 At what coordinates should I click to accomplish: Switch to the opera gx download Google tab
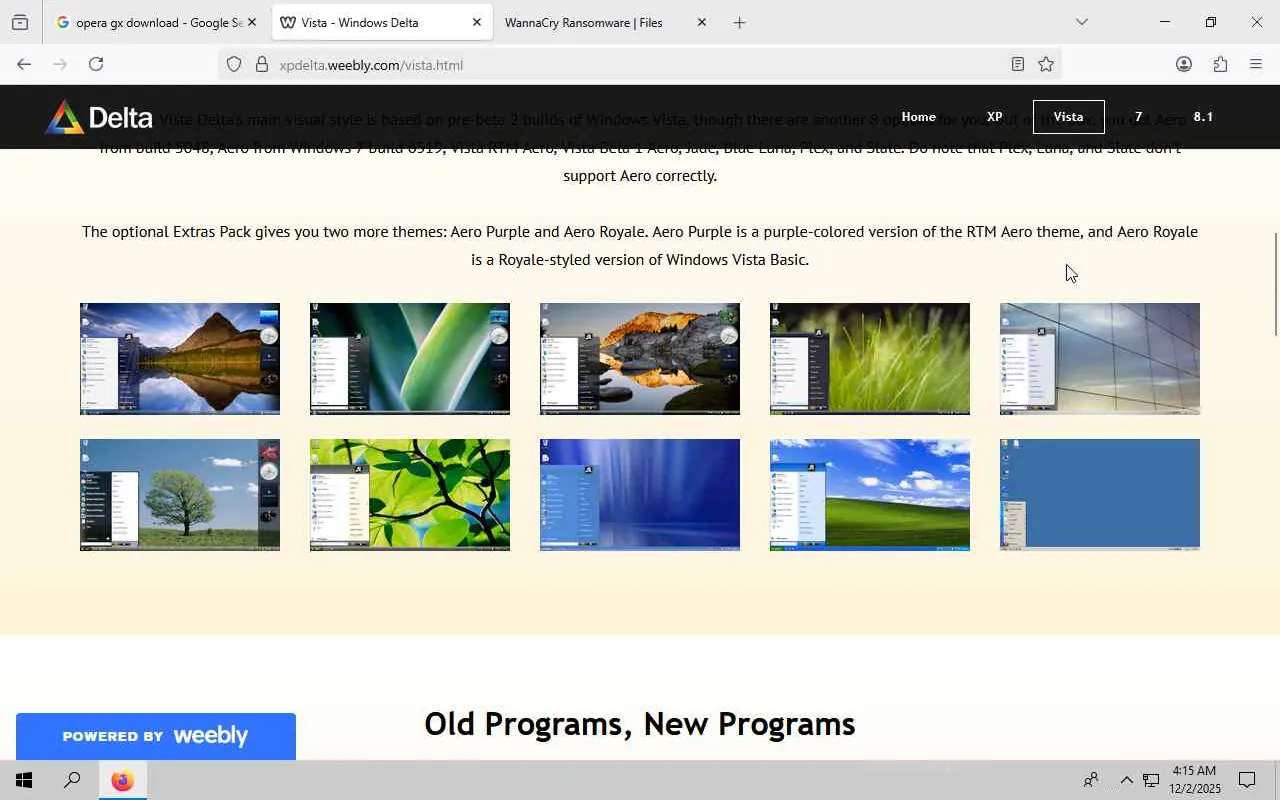(x=157, y=22)
